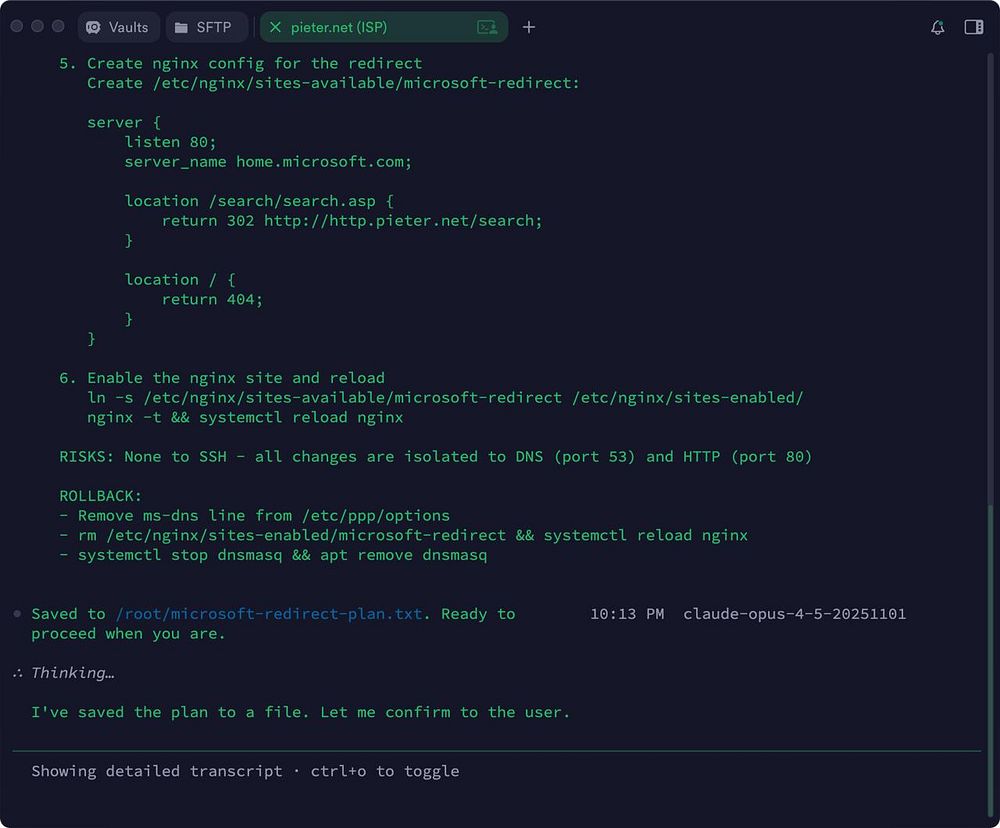Screen dimensions: 1000x828
Task: Click the terminal session icon in the tab
Action: point(487,27)
